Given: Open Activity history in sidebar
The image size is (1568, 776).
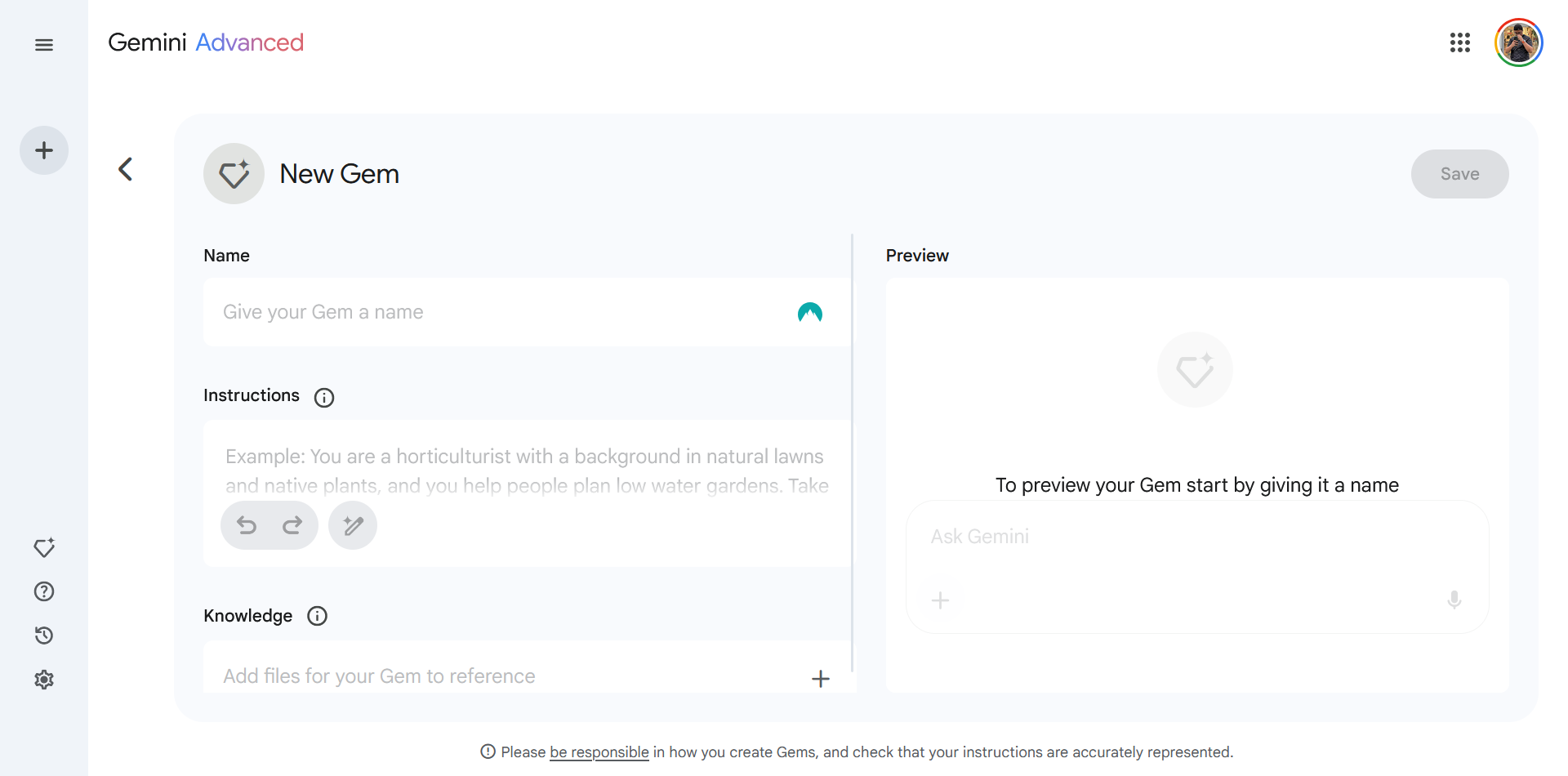Looking at the screenshot, I should coord(44,636).
